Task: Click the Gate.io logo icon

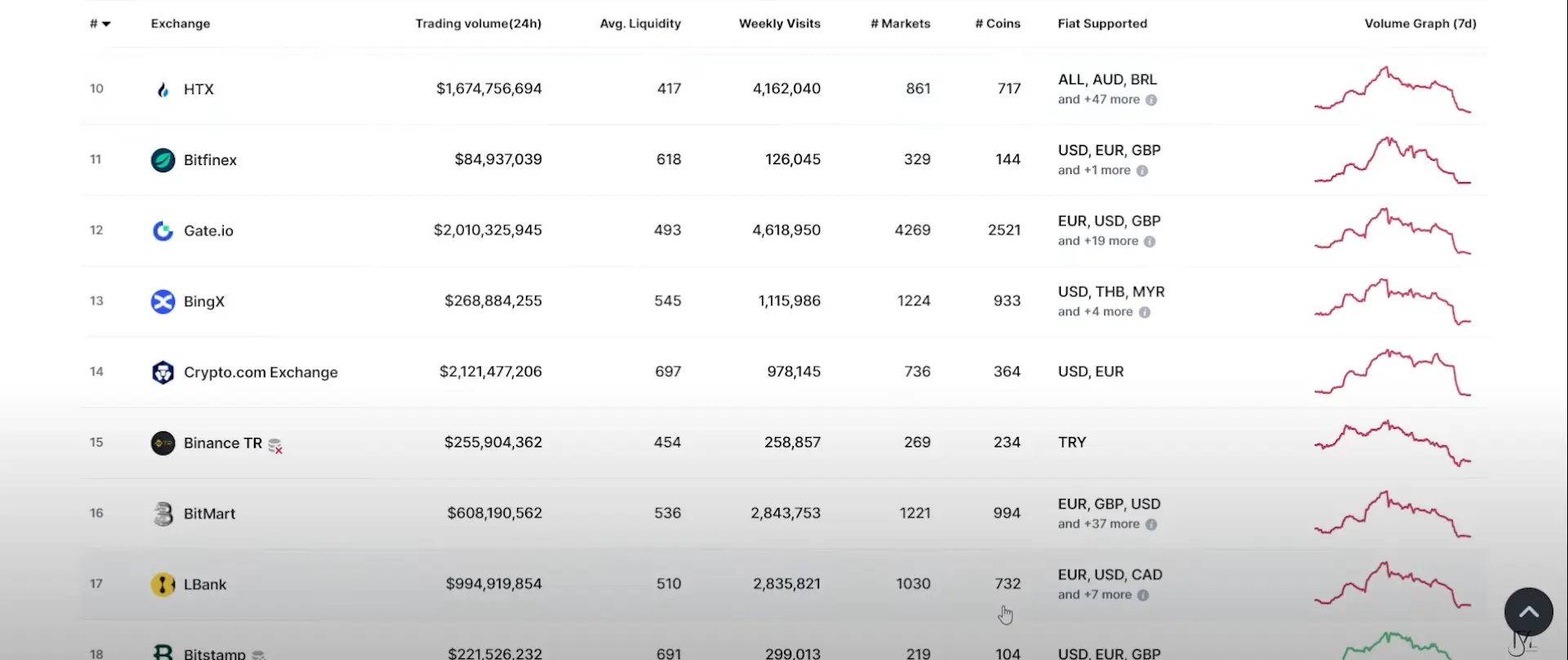Action: point(163,231)
